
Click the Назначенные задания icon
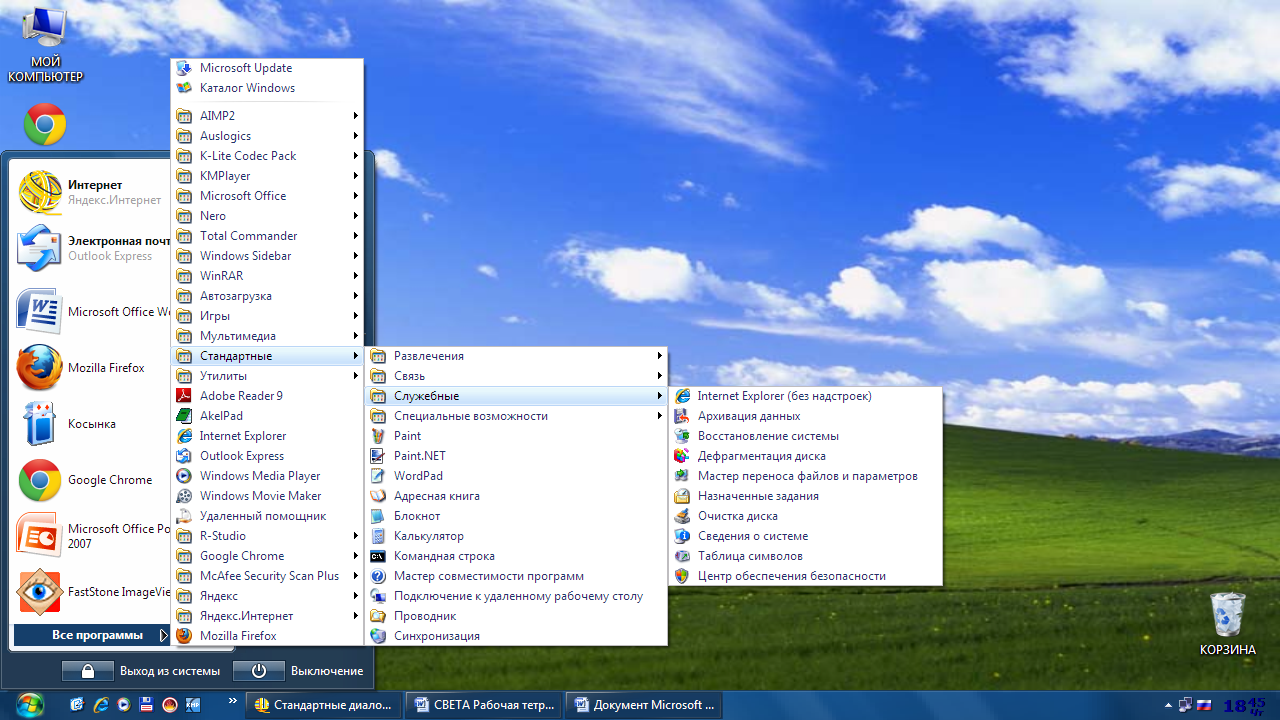pyautogui.click(x=681, y=496)
